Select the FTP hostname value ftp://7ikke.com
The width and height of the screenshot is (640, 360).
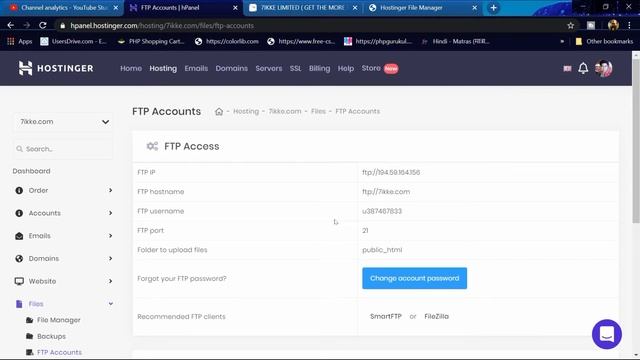(386, 192)
